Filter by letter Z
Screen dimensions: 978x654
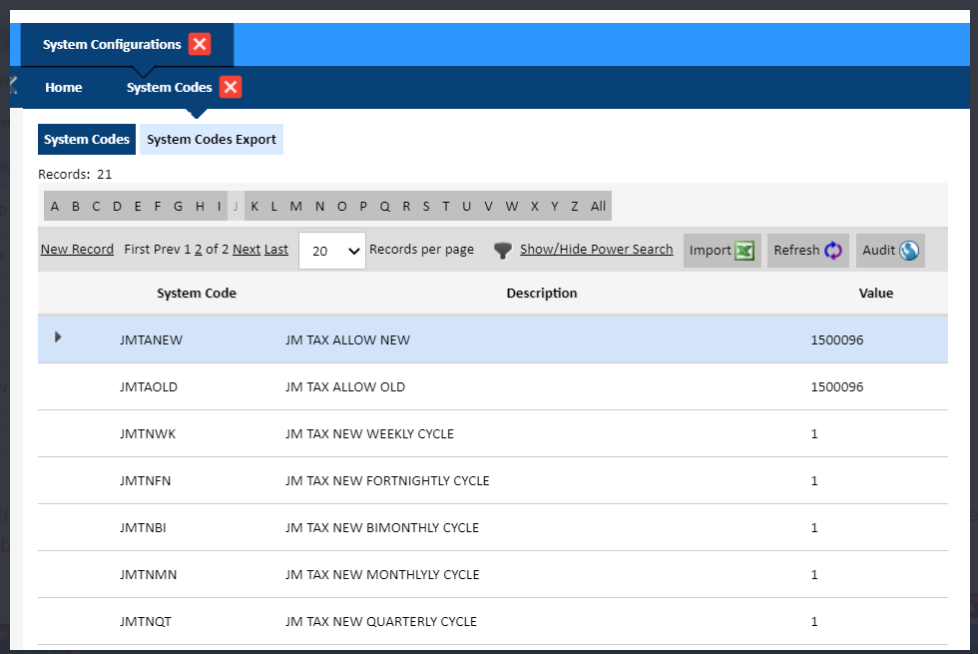point(574,206)
